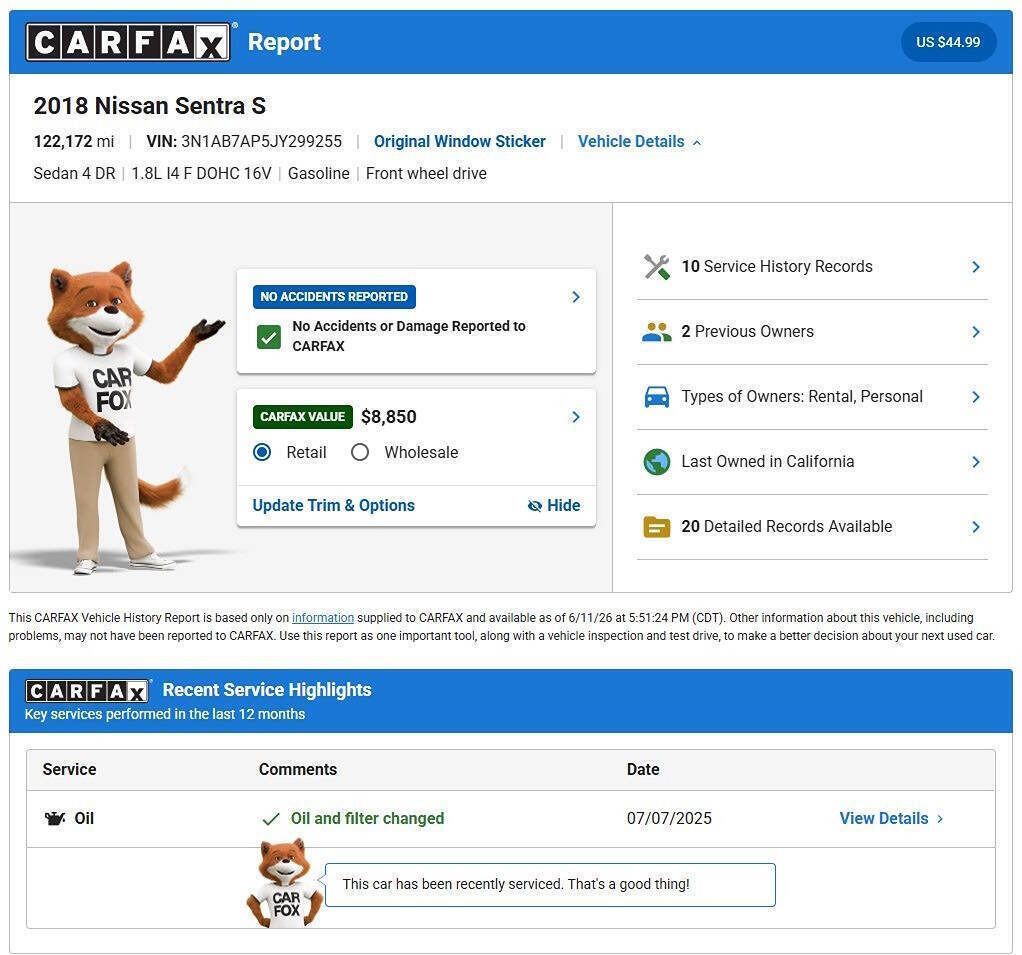This screenshot has height=955, width=1022.
Task: Click the View Details arrow for Oil service
Action: click(x=940, y=819)
